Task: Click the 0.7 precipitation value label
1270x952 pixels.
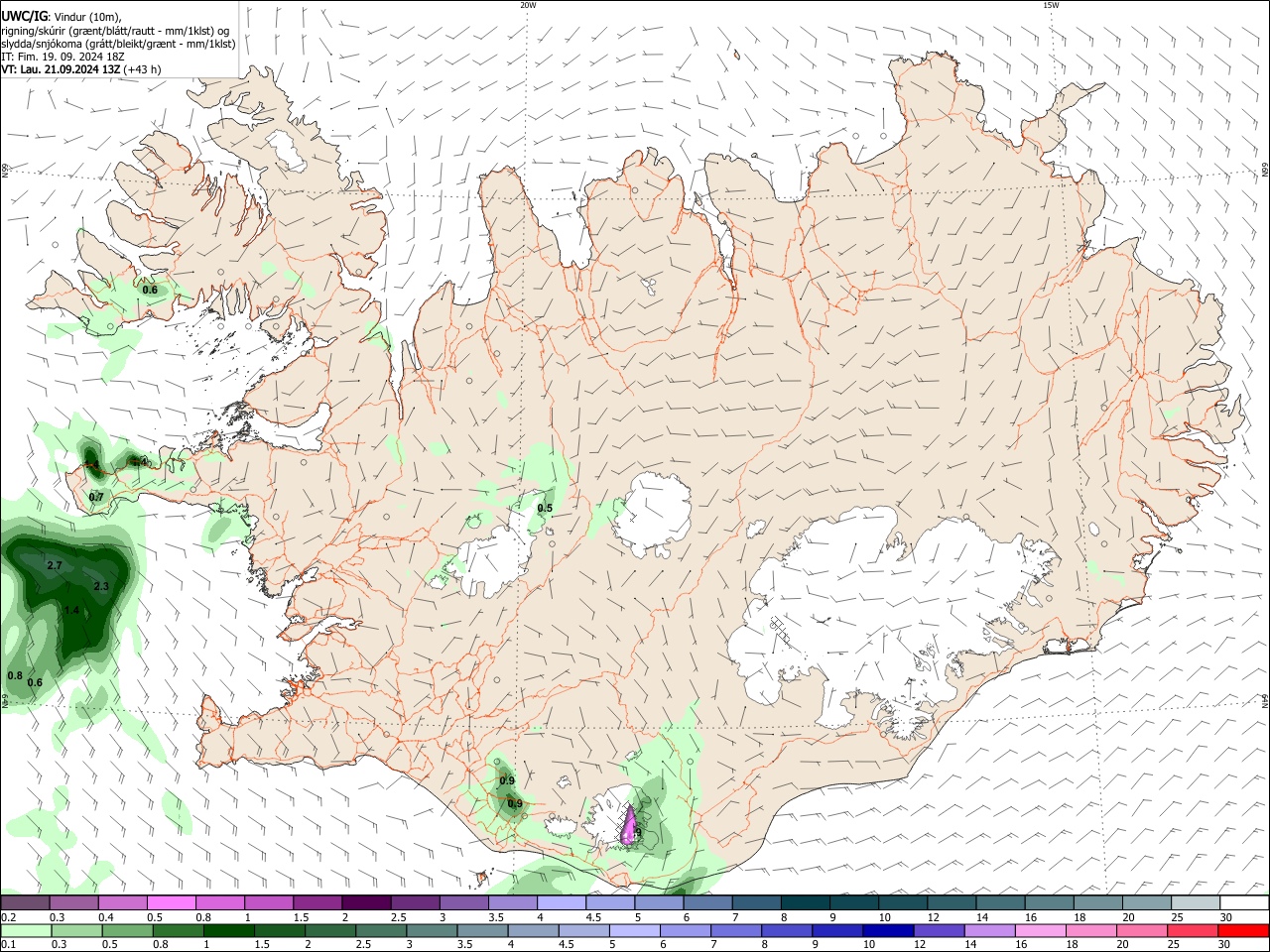Action: (96, 497)
